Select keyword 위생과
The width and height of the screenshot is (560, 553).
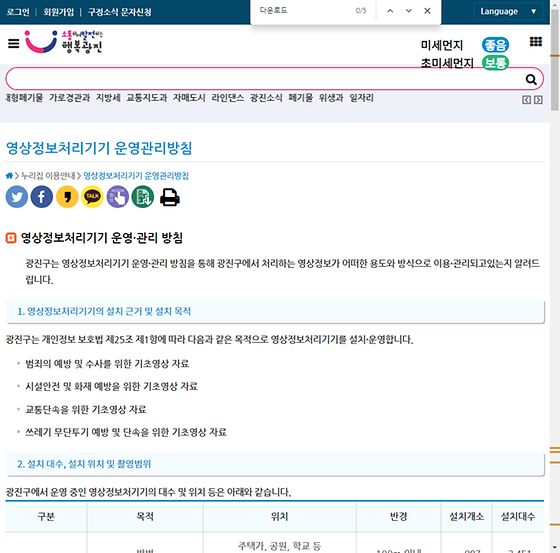[x=331, y=98]
